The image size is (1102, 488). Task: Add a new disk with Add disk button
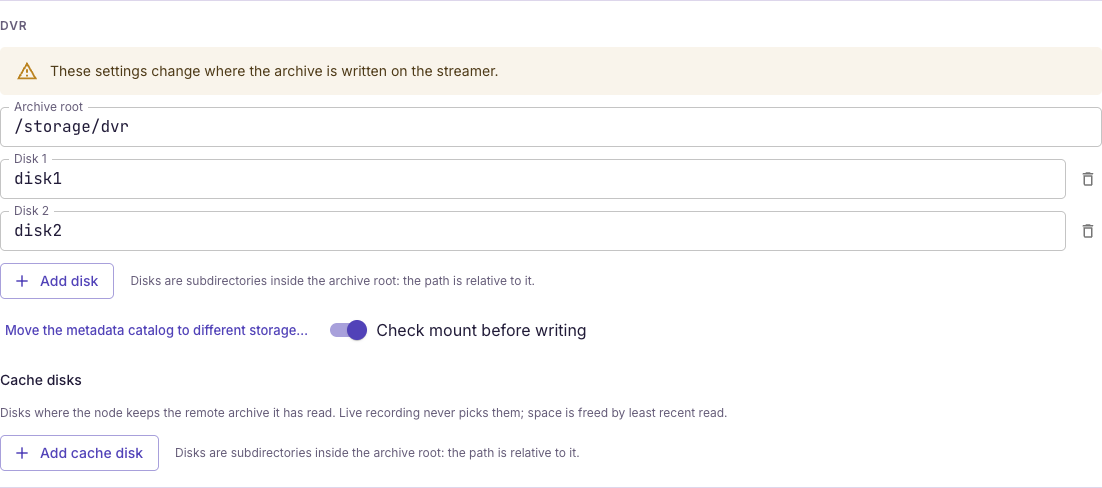(57, 281)
